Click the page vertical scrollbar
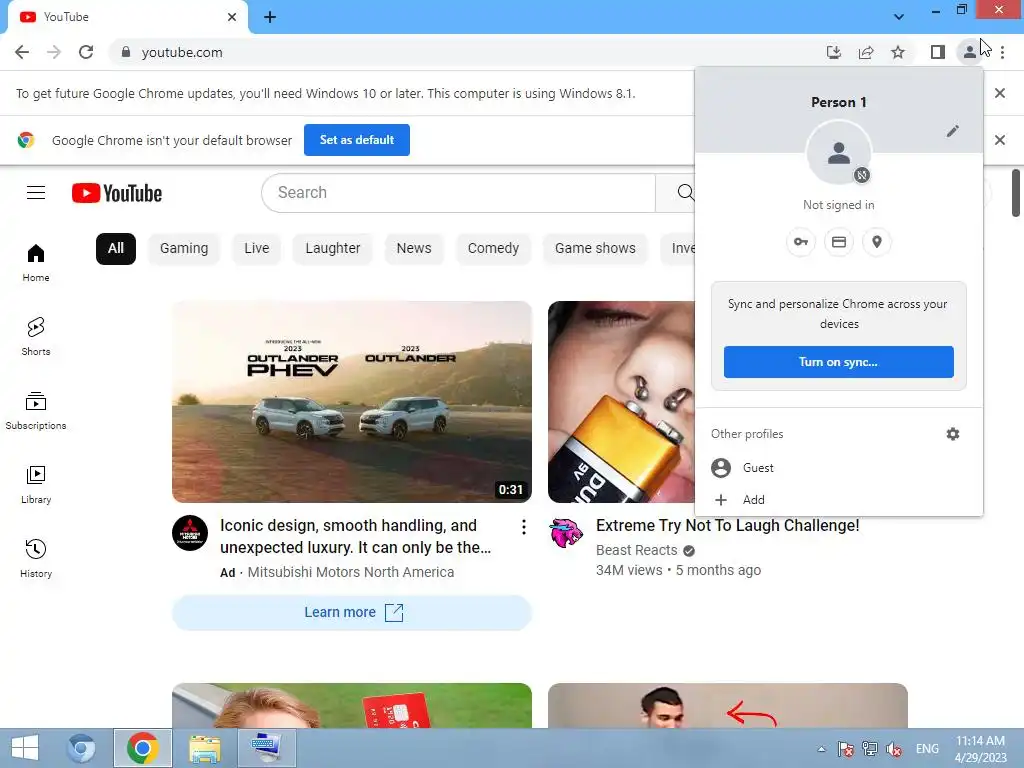This screenshot has width=1024, height=768. coord(1016,193)
